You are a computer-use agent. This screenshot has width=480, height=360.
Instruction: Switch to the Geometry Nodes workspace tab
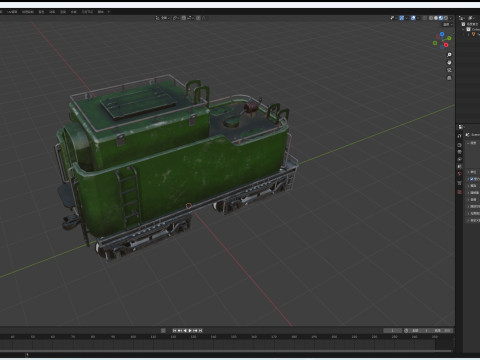87,12
